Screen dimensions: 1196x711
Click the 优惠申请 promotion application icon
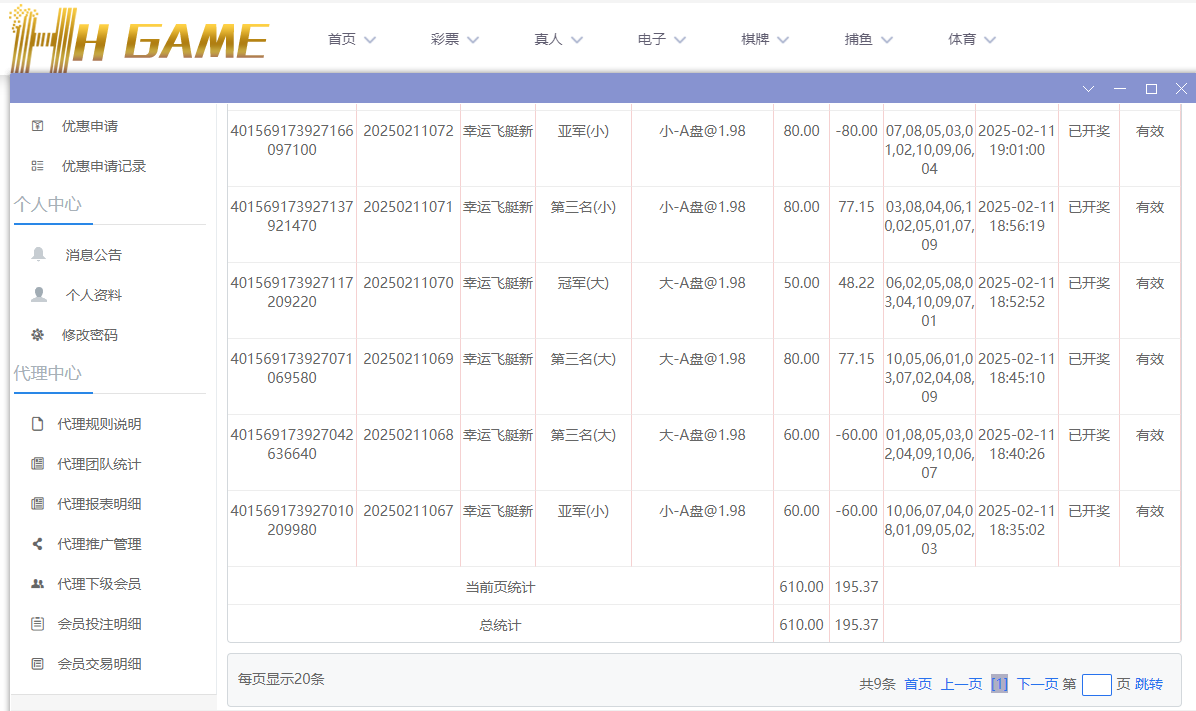click(38, 125)
